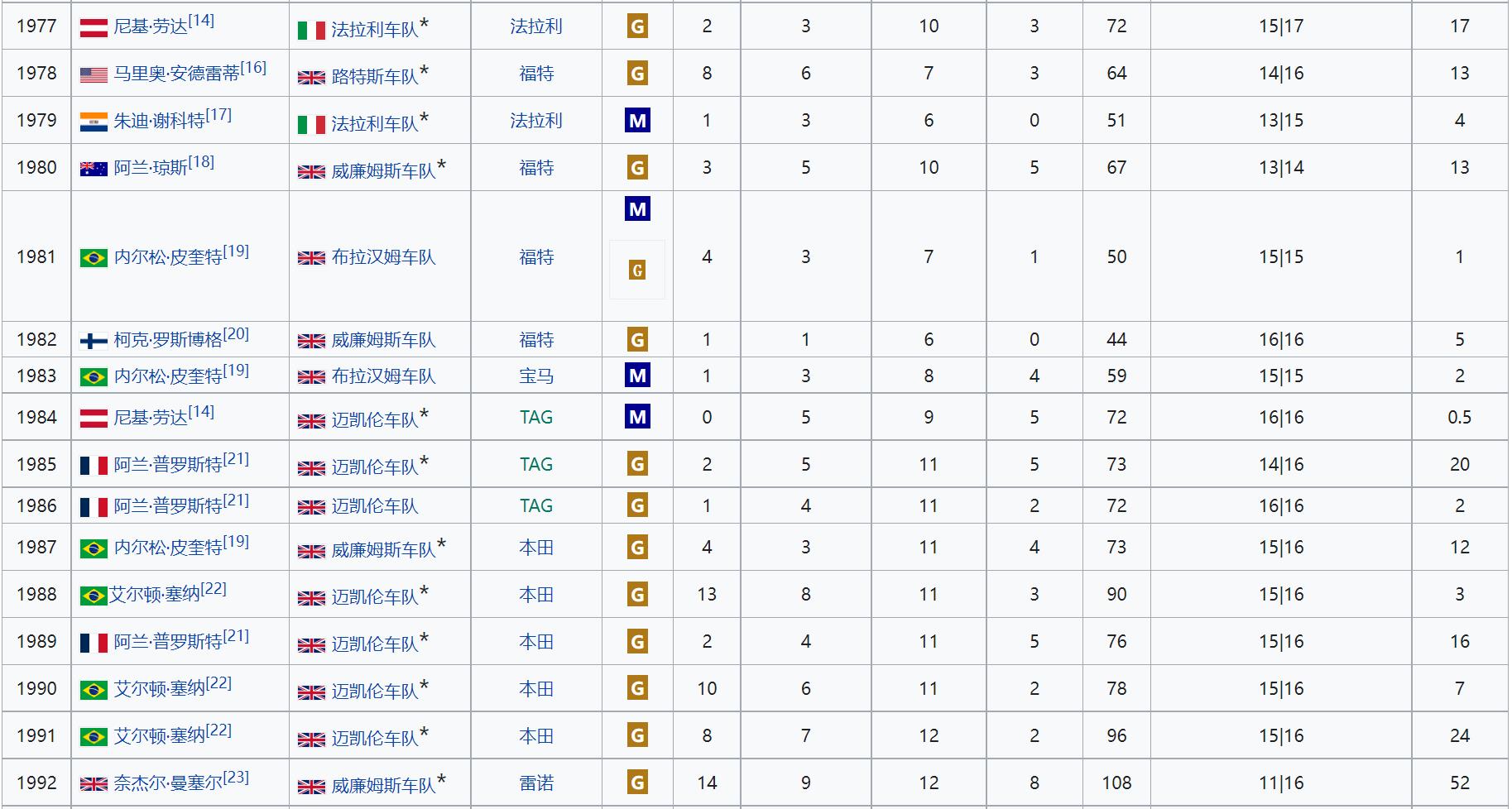Open 奈杰尔·曼塞尔 driver link
Screen dimensions: 1512x809
pos(168,783)
